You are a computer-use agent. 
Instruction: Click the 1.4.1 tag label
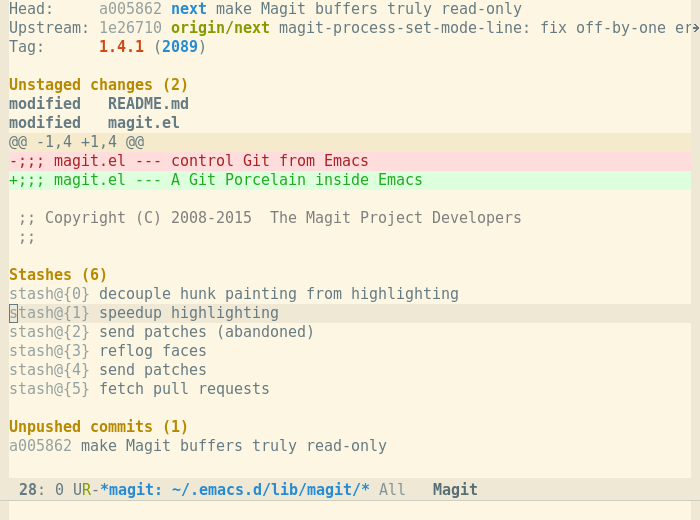[121, 47]
